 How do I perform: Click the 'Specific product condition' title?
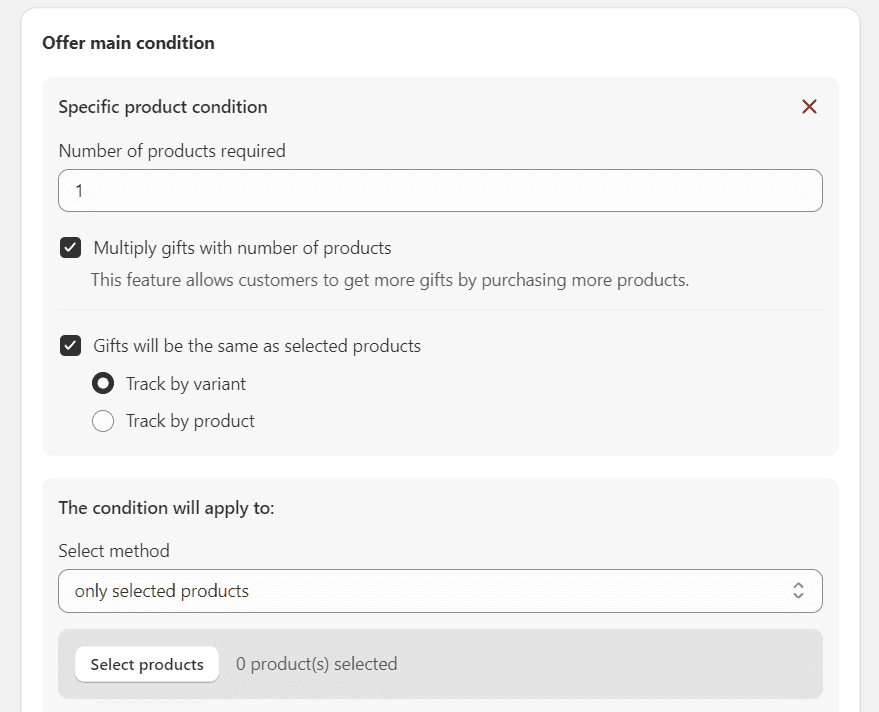(163, 107)
